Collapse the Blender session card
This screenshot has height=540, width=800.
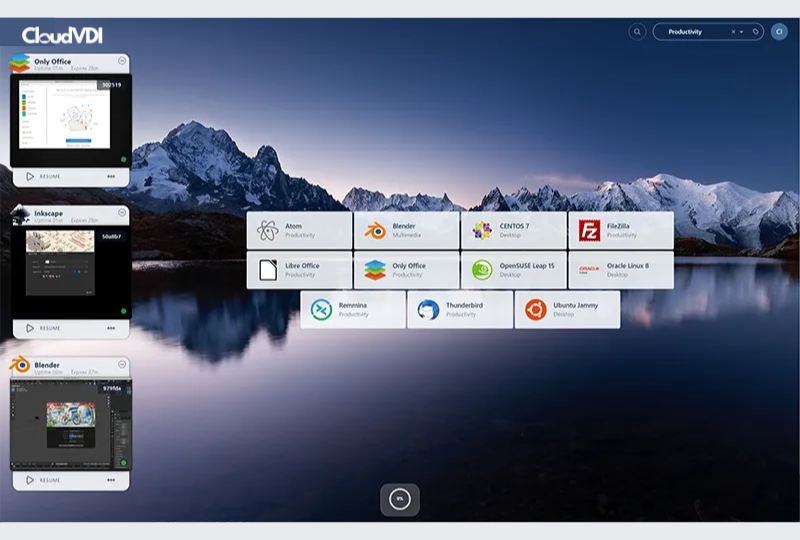pos(122,364)
